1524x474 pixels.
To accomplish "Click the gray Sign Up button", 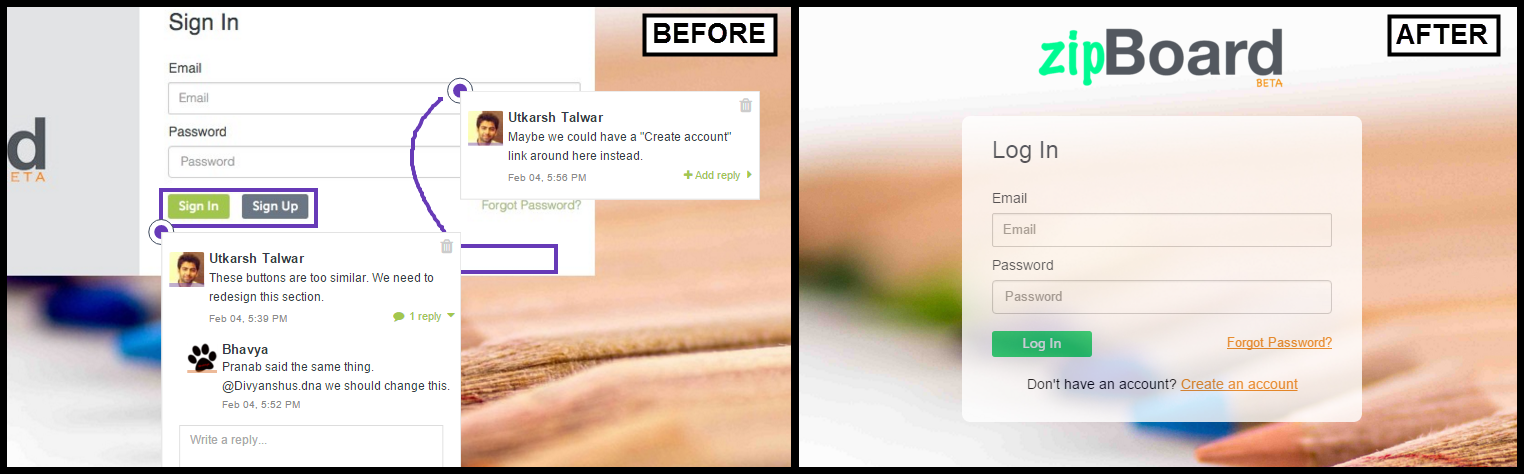I will click(275, 206).
